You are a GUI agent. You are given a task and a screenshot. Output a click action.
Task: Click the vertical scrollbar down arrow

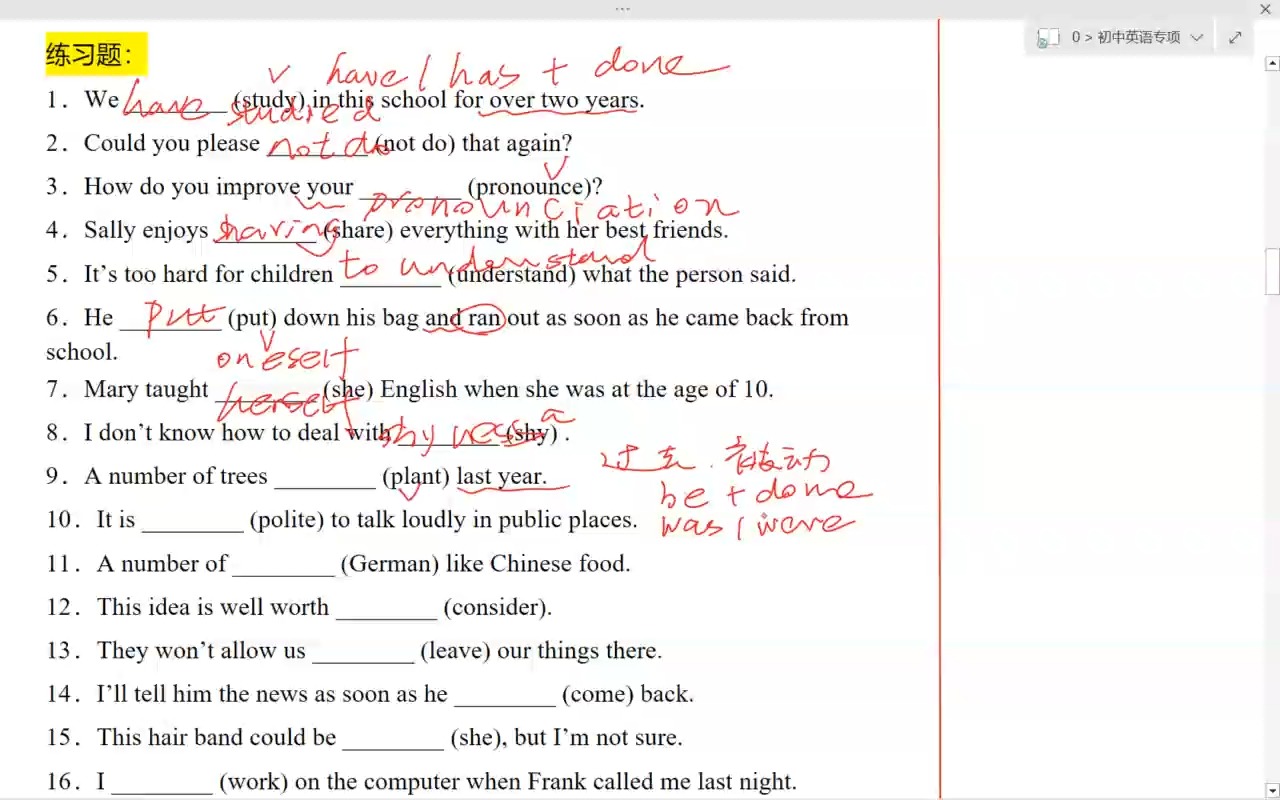tap(1272, 789)
